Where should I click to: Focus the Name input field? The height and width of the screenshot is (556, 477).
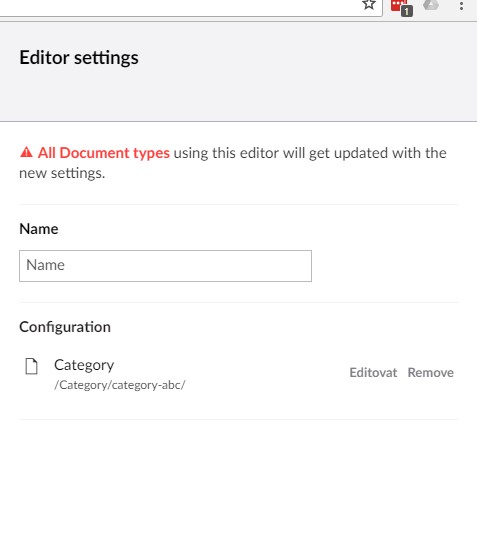point(165,266)
